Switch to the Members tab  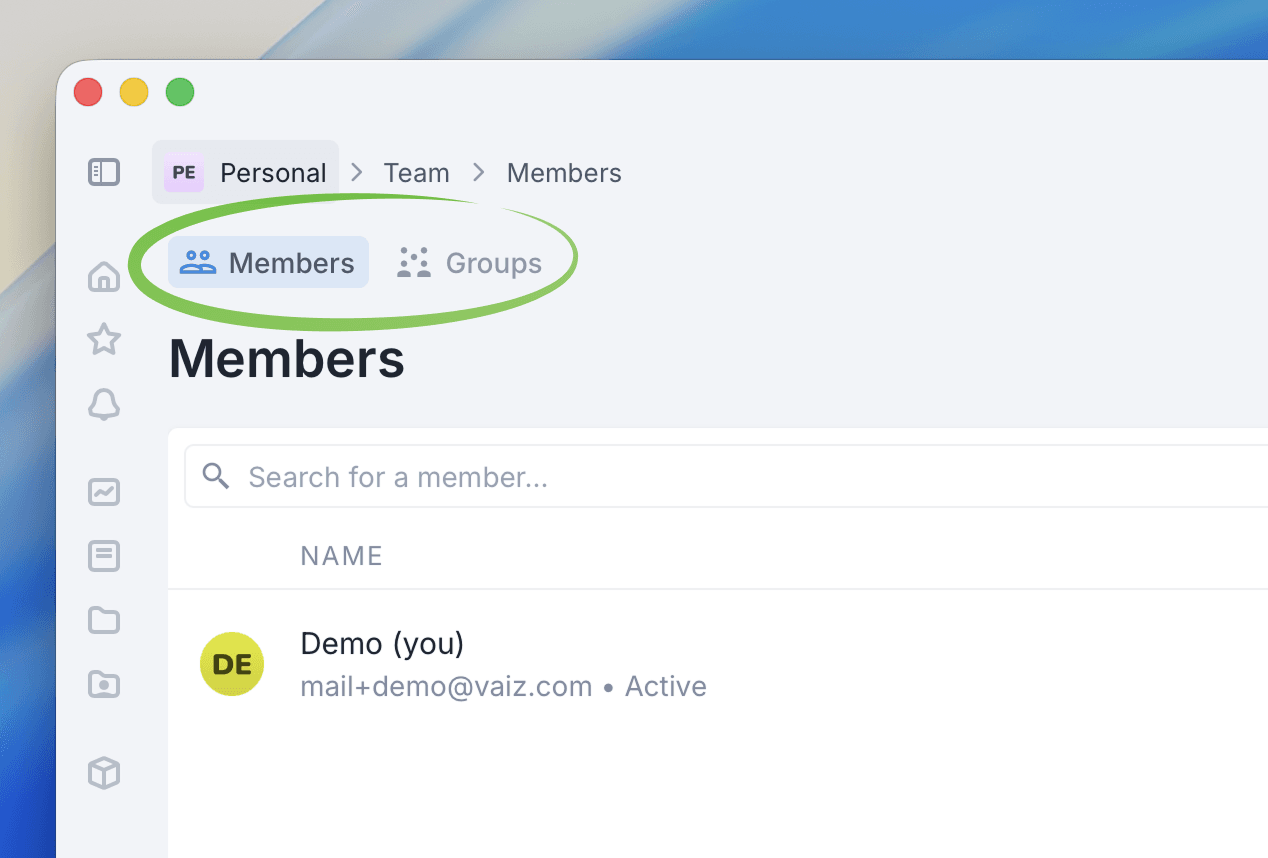(268, 263)
